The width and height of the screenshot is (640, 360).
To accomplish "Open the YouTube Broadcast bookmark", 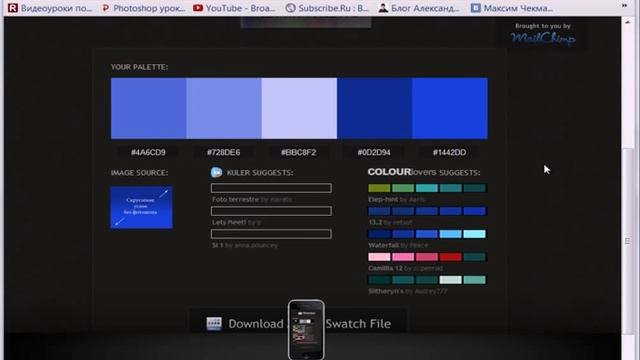I will click(234, 8).
